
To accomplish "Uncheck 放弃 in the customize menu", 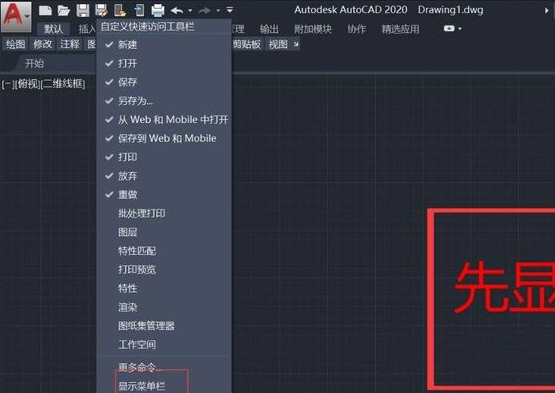I will [164, 176].
